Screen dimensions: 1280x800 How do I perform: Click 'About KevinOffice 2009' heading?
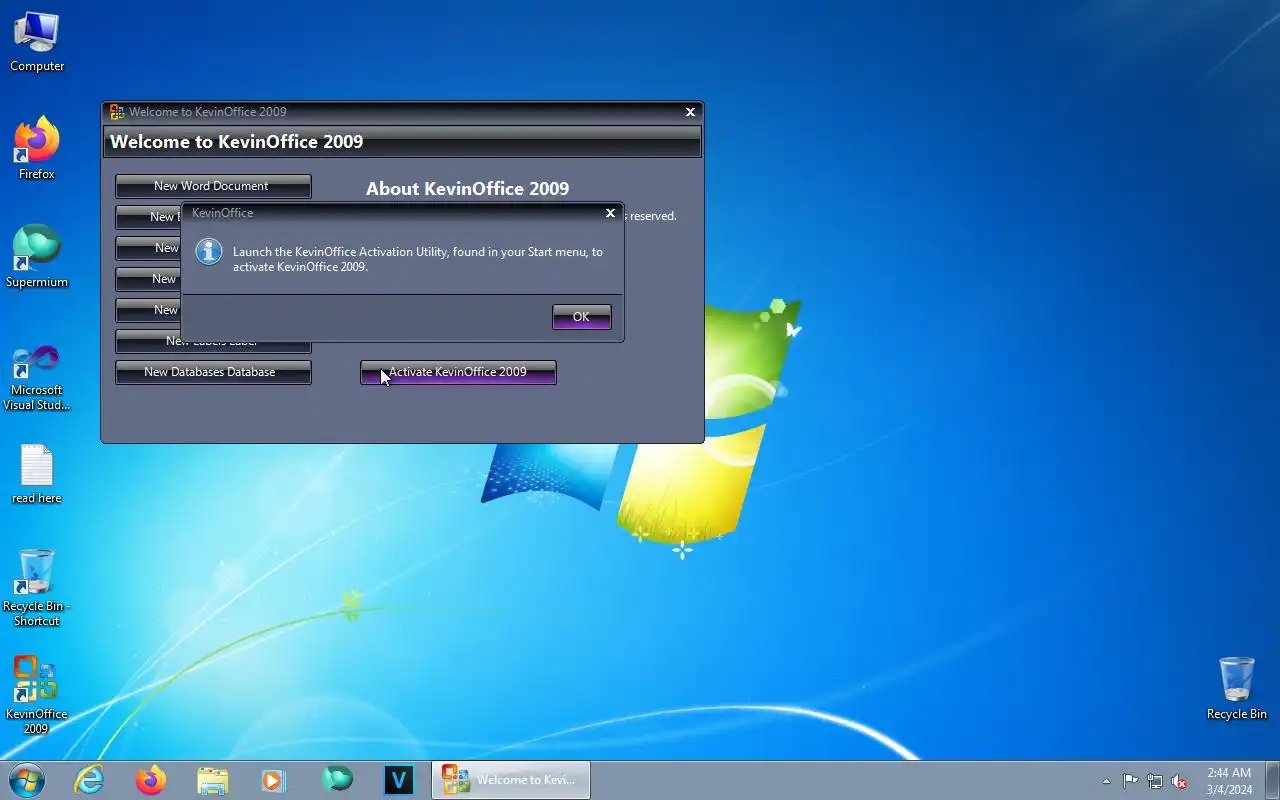467,189
